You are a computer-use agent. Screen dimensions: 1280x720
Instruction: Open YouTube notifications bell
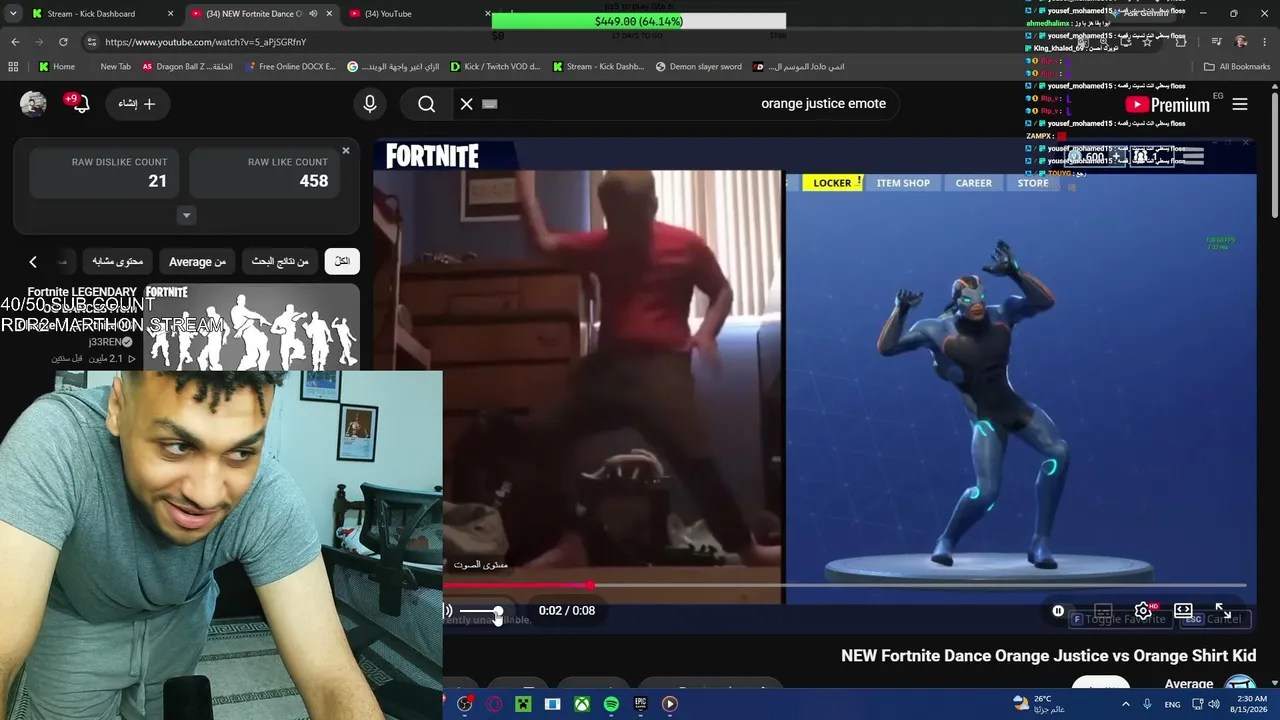pos(80,104)
